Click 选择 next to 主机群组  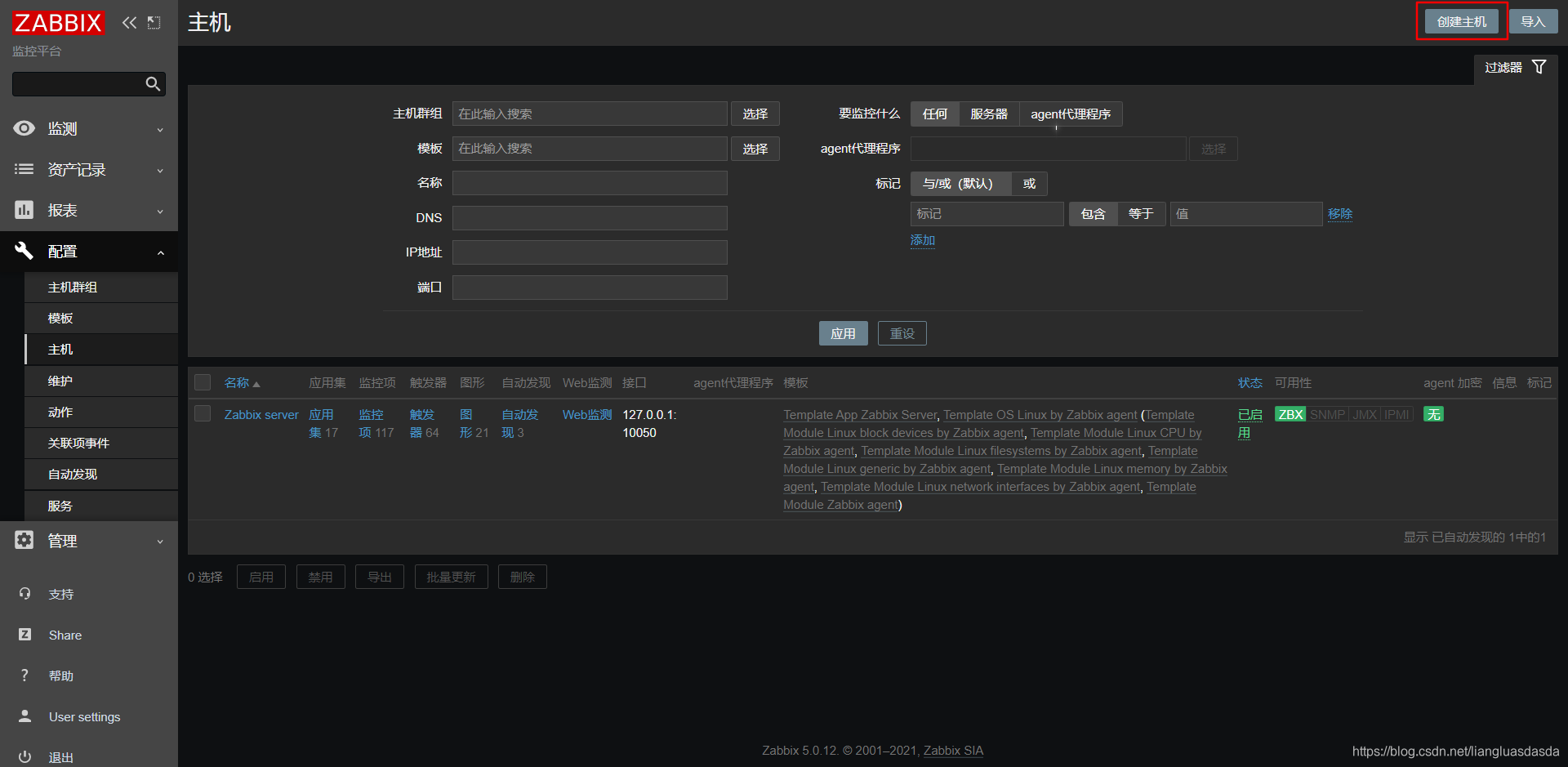pyautogui.click(x=755, y=114)
